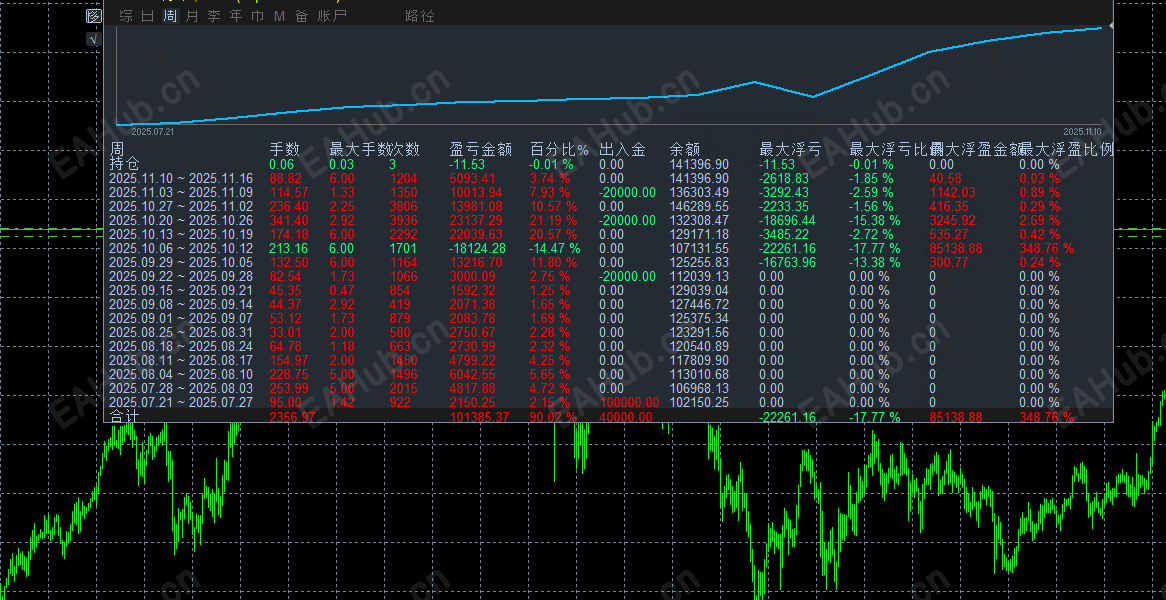Click the 移 icon button at left
The width and height of the screenshot is (1166, 600).
tap(94, 16)
